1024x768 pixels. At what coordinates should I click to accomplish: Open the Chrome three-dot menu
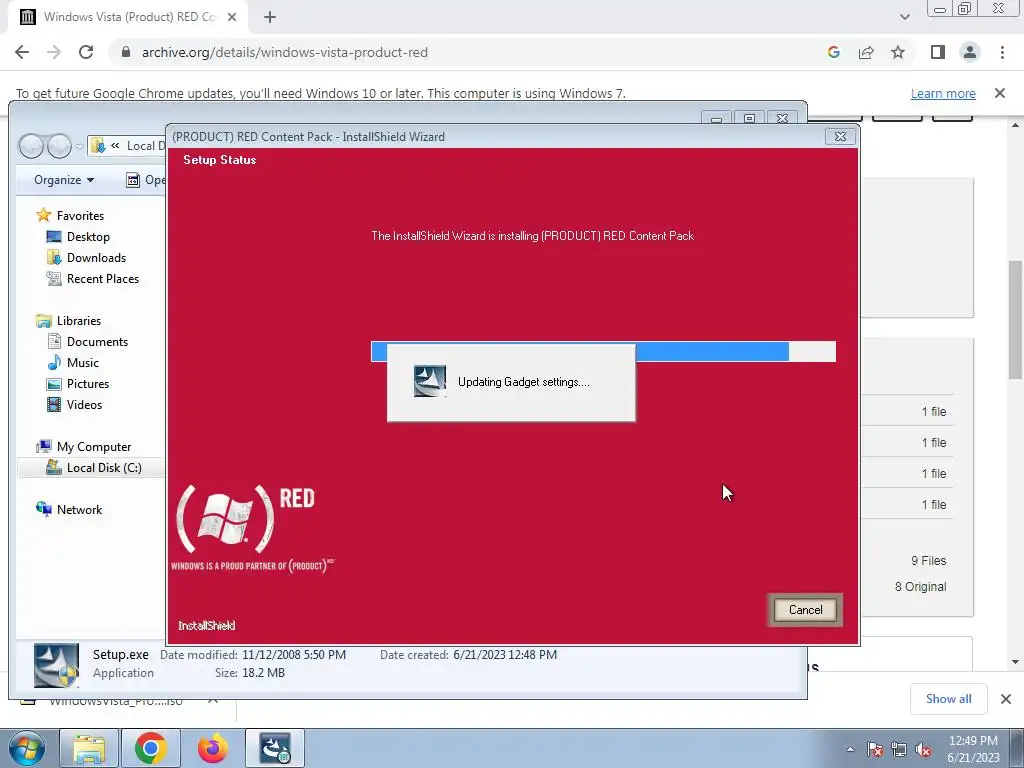point(1002,52)
